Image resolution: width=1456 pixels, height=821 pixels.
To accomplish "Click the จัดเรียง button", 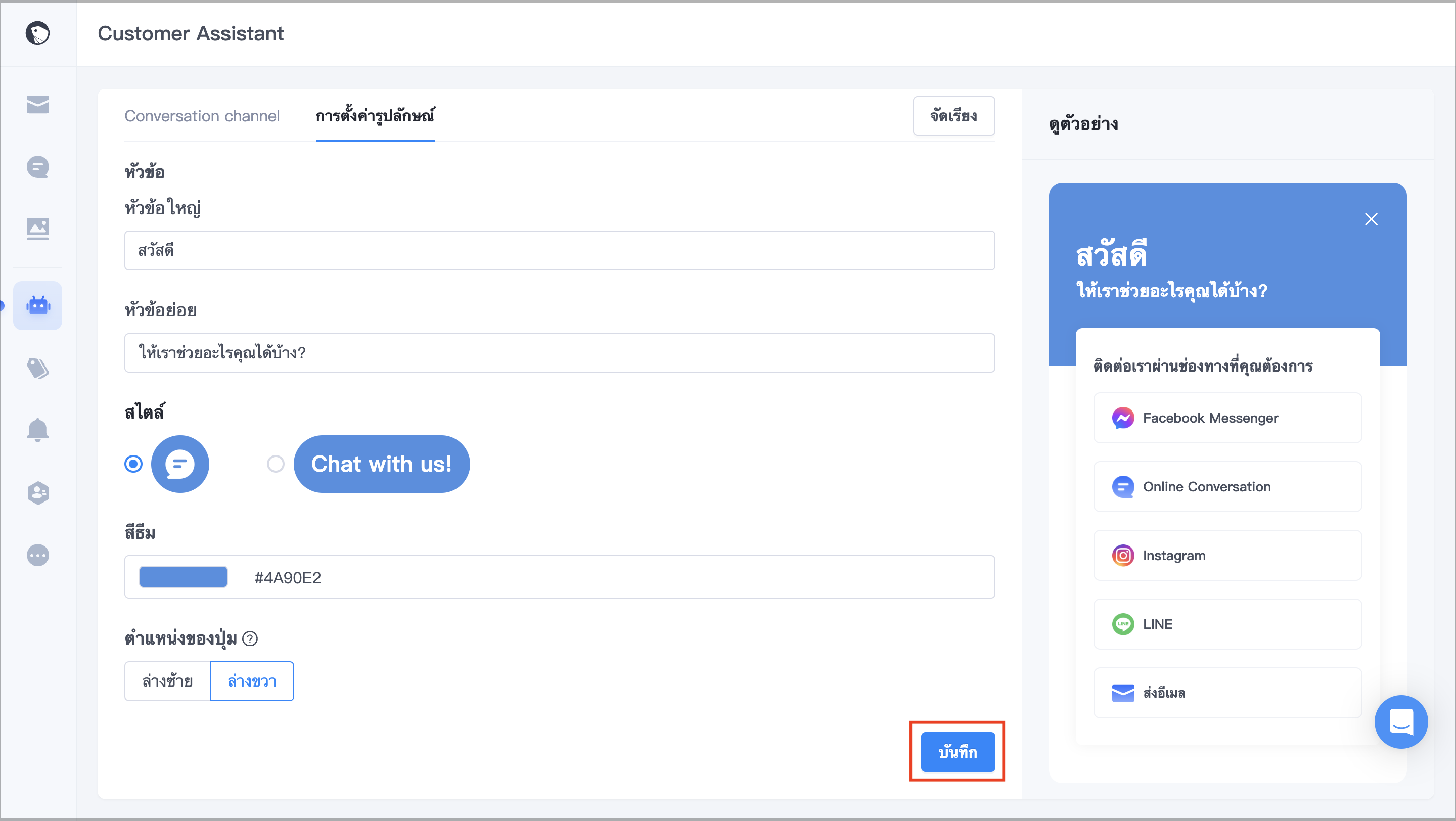I will click(x=953, y=116).
